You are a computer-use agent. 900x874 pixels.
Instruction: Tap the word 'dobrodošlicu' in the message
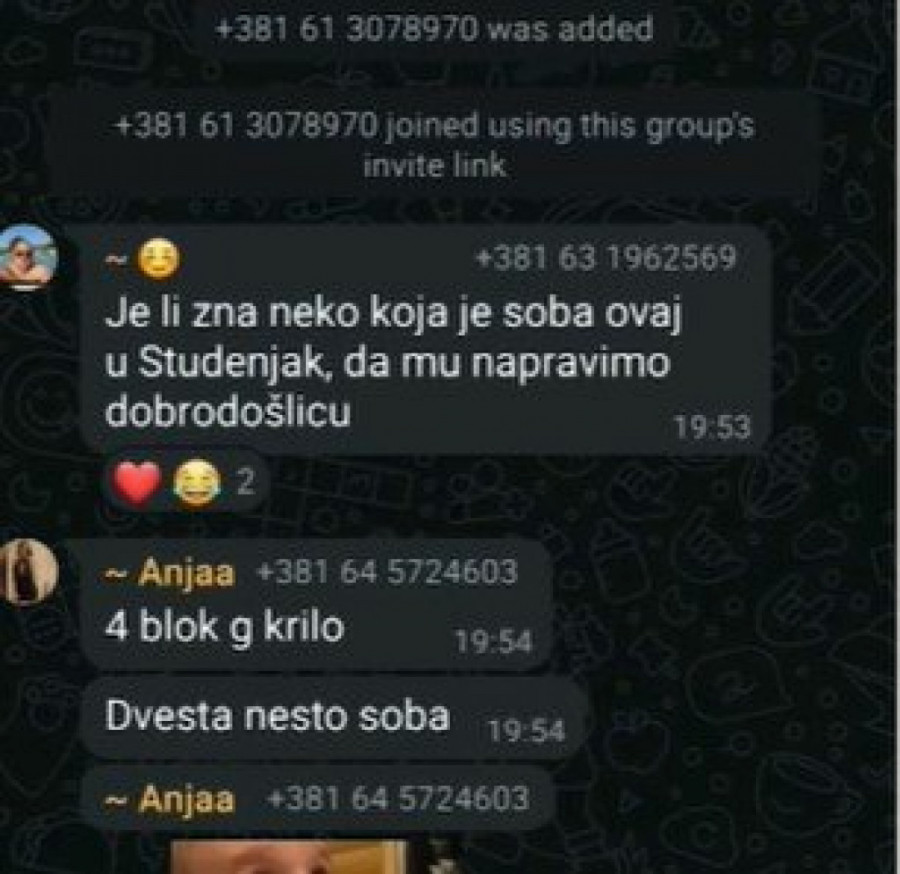(x=228, y=411)
